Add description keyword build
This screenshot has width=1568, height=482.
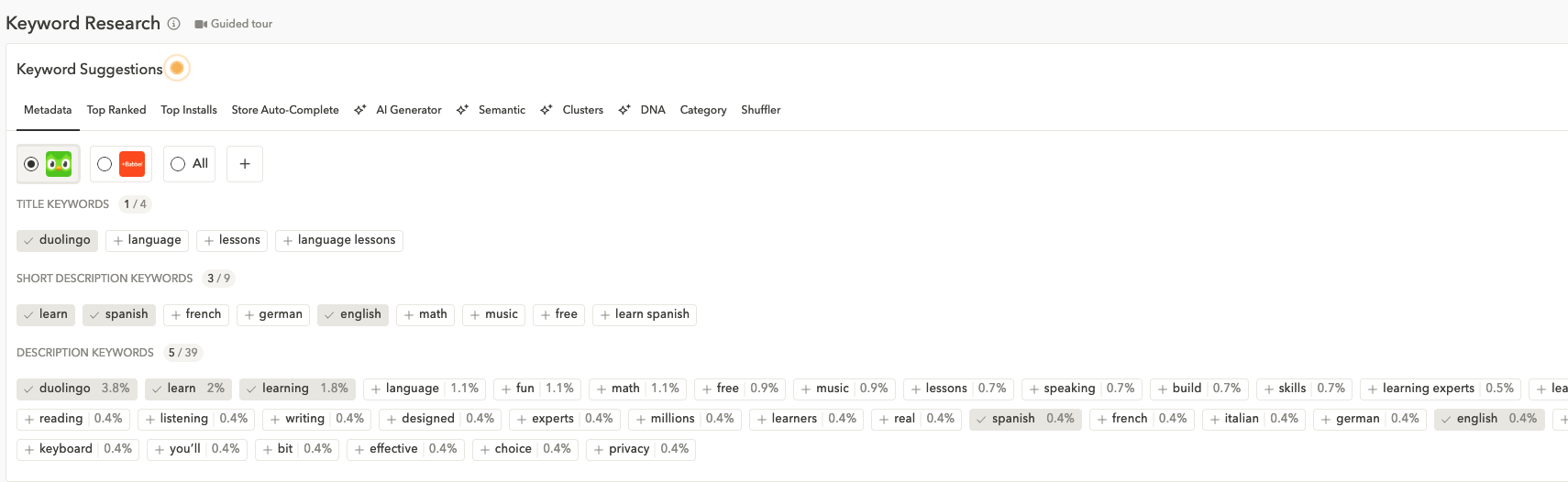point(1199,389)
